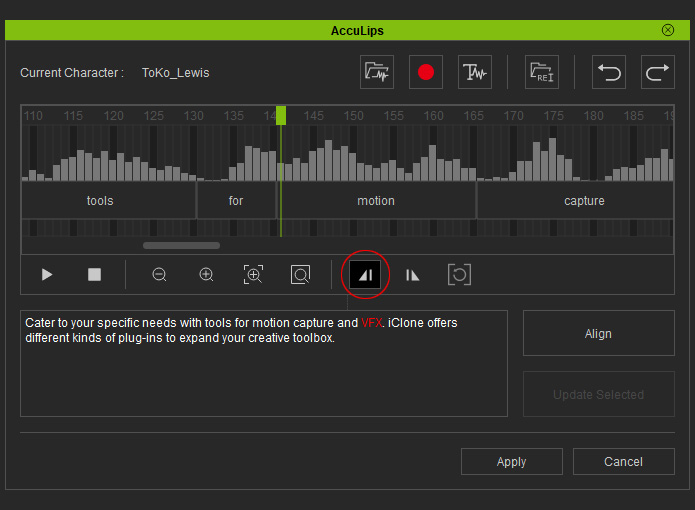
Task: Cancel the AccuLips dialog
Action: [x=623, y=461]
